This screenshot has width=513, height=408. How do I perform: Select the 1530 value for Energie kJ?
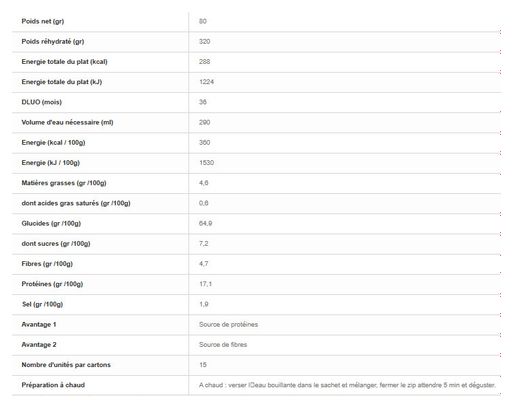206,163
